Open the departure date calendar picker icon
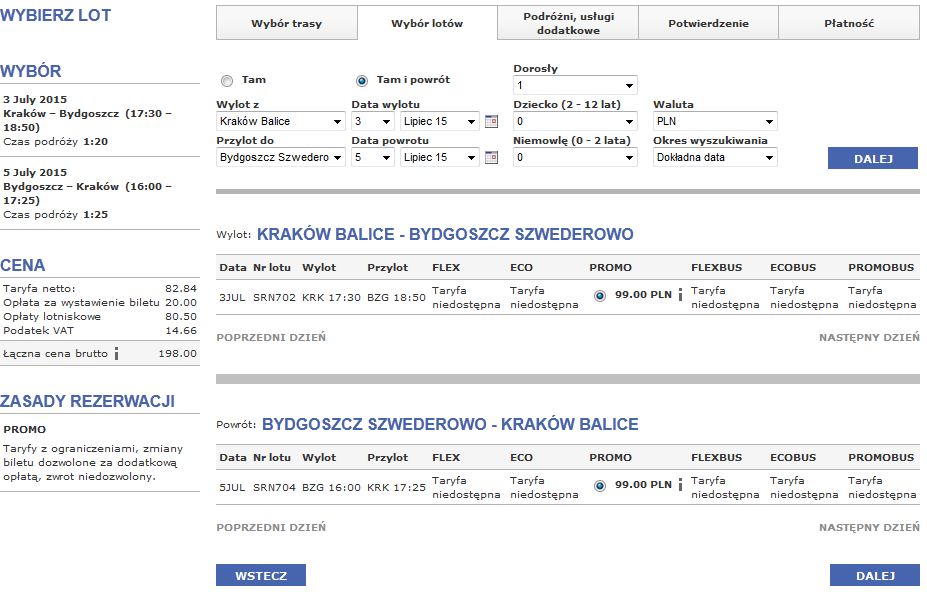 pyautogui.click(x=491, y=122)
